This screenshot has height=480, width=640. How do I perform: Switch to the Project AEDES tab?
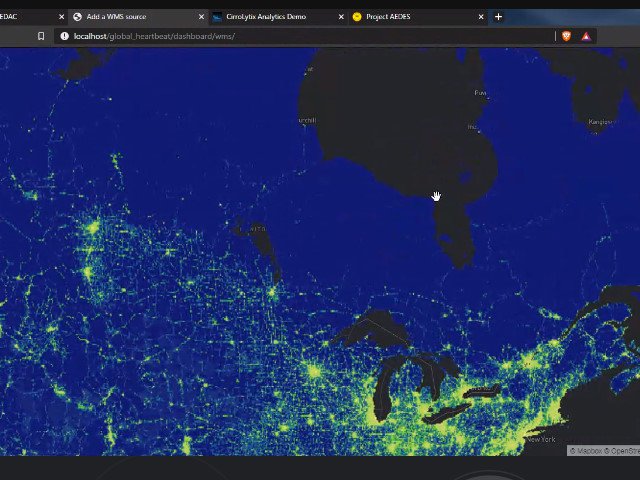tap(418, 17)
